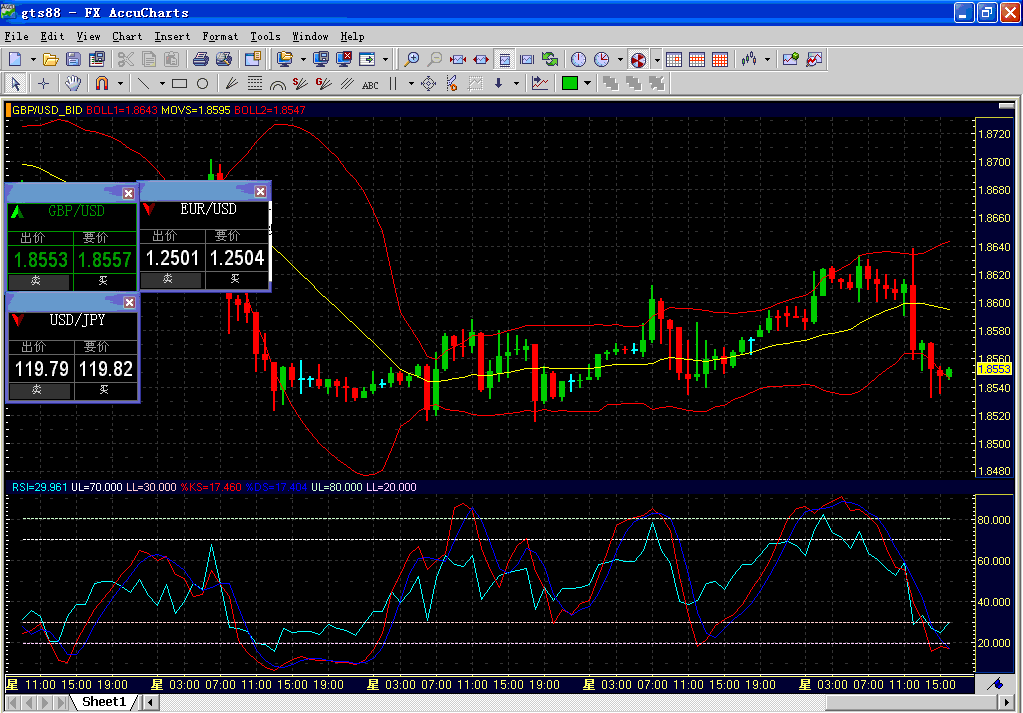Click the green color swatch
Image resolution: width=1023 pixels, height=713 pixels.
[x=570, y=83]
